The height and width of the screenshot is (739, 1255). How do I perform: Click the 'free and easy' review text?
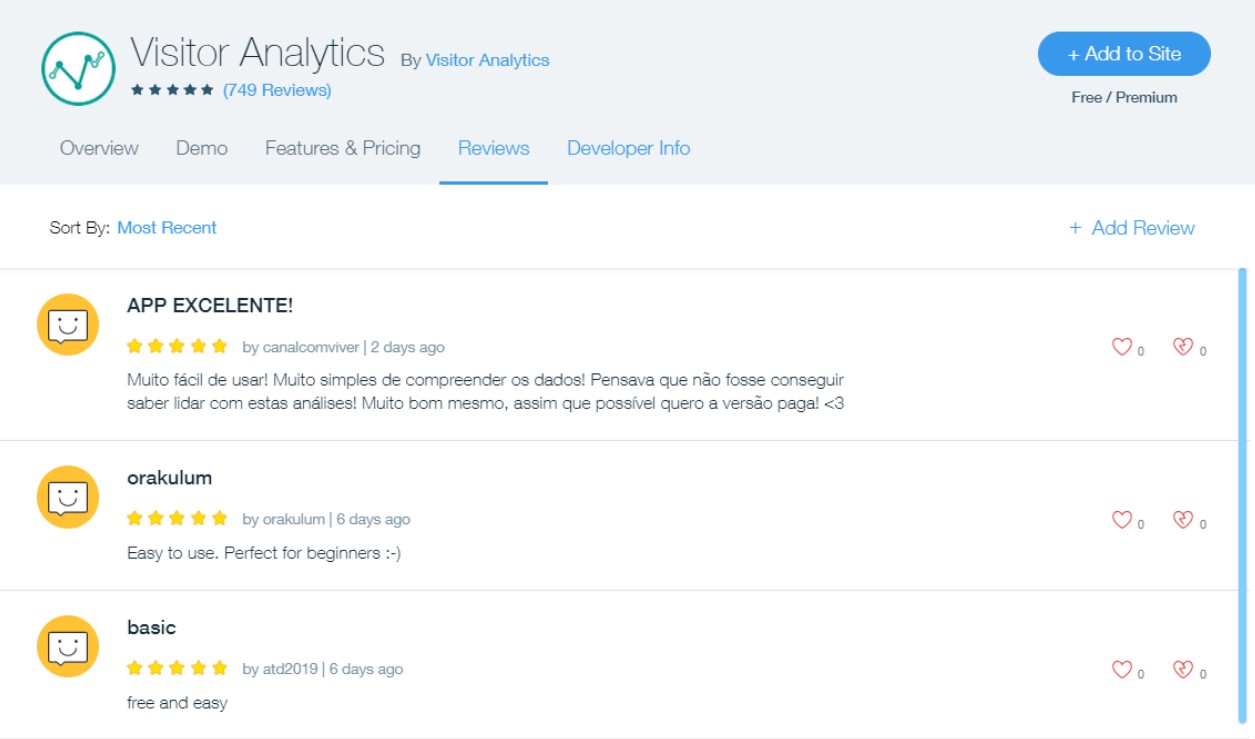click(177, 703)
